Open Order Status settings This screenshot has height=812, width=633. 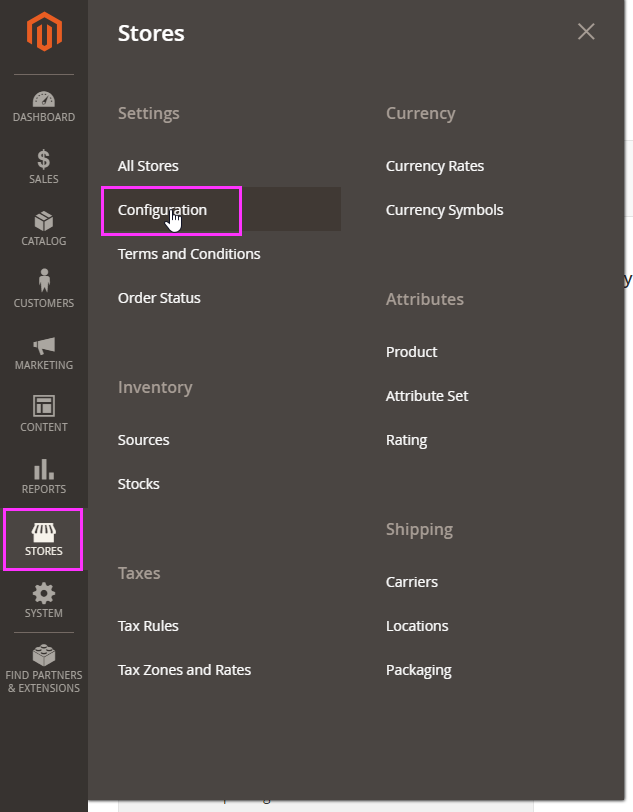click(159, 298)
